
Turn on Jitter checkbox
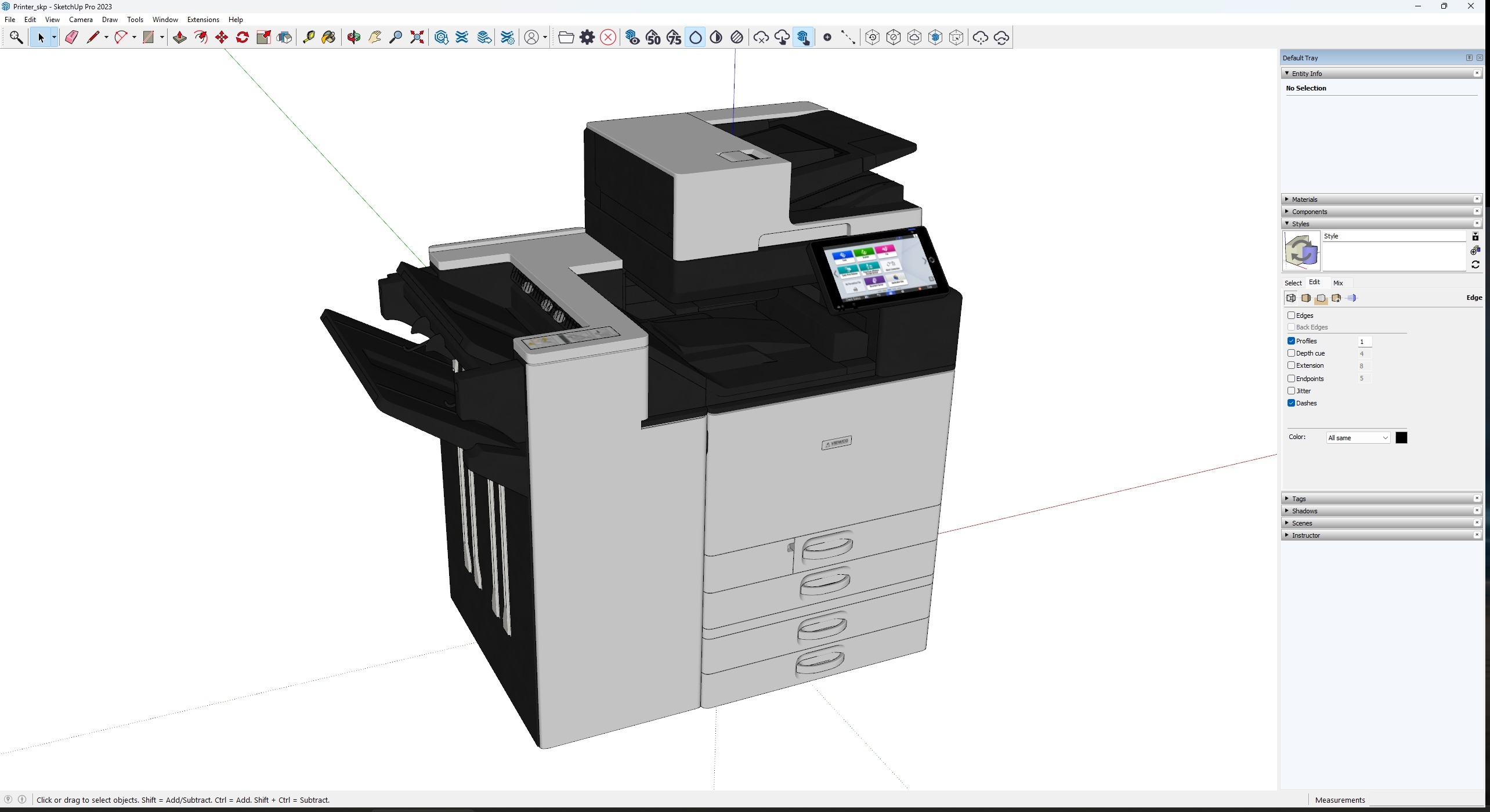(1292, 391)
